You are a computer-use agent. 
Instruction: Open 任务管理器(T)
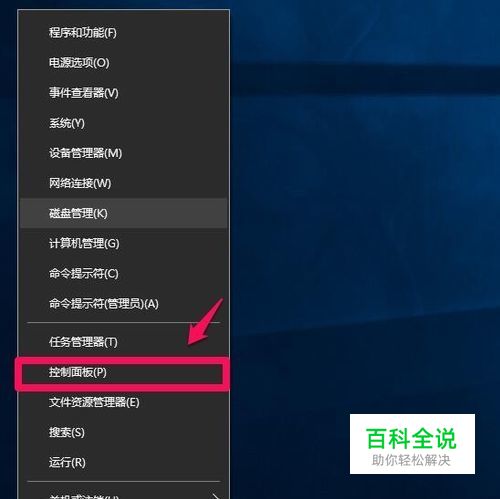point(123,342)
